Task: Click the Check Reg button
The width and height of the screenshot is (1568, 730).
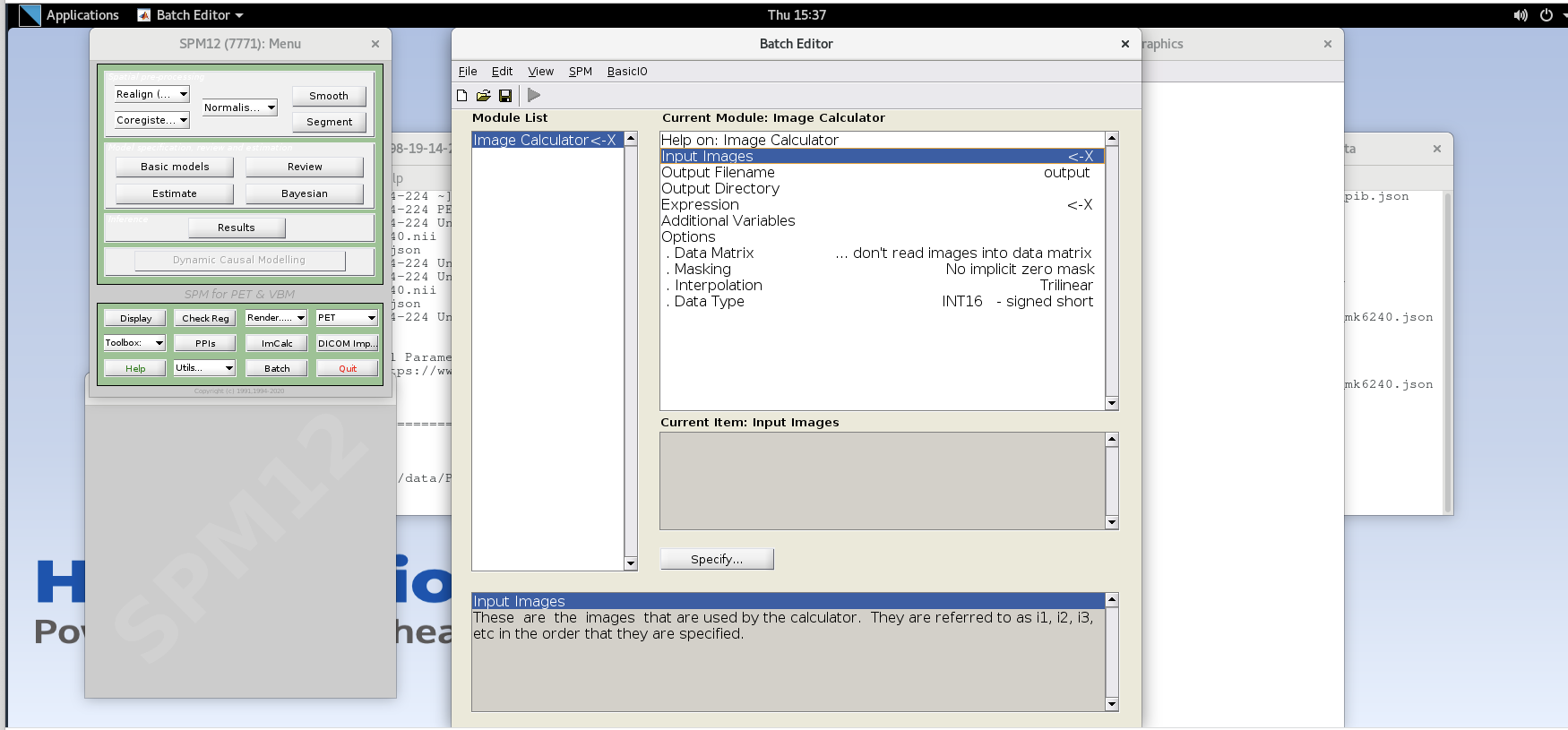Action: (x=205, y=318)
